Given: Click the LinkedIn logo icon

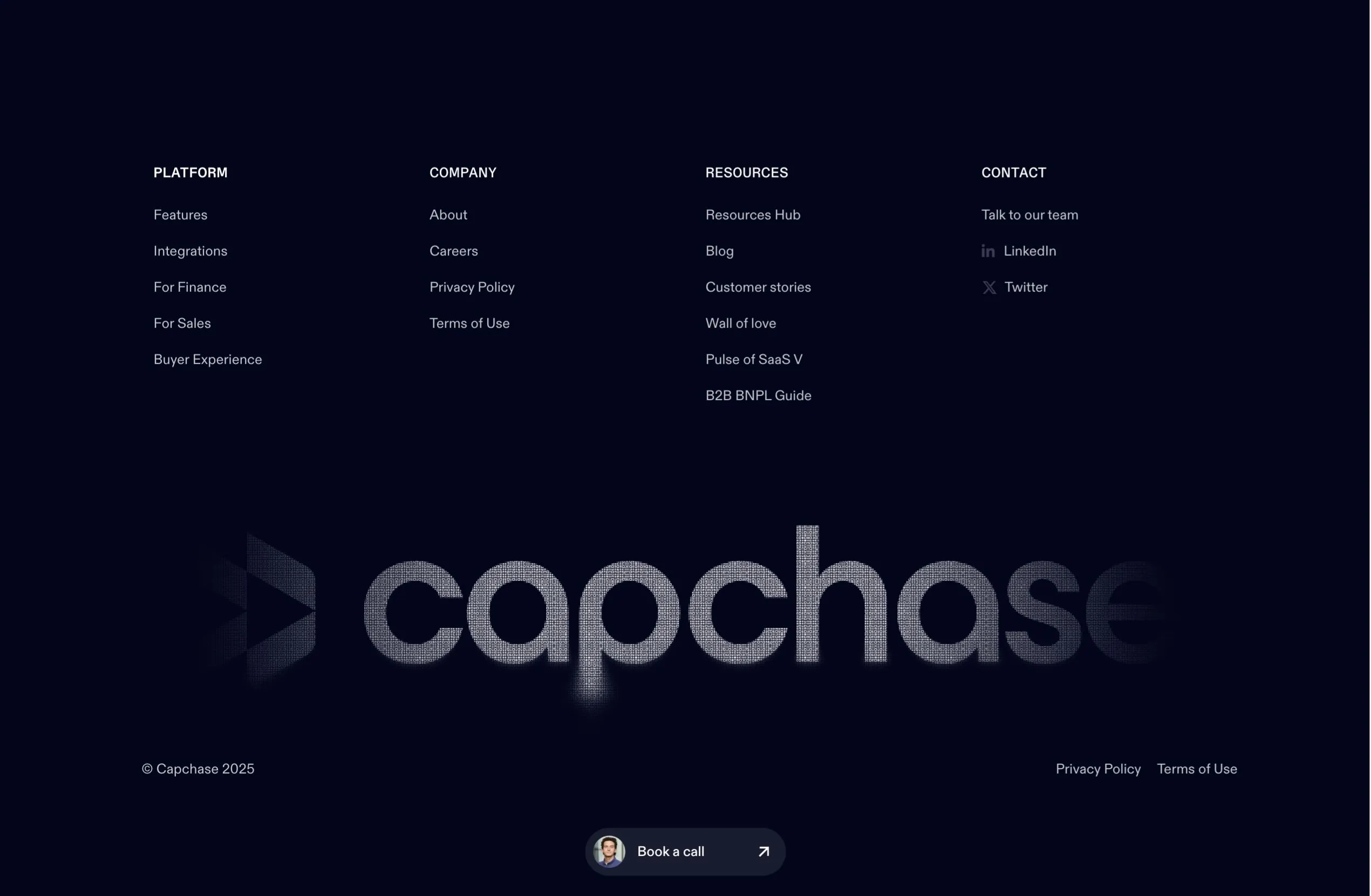Looking at the screenshot, I should [x=988, y=251].
